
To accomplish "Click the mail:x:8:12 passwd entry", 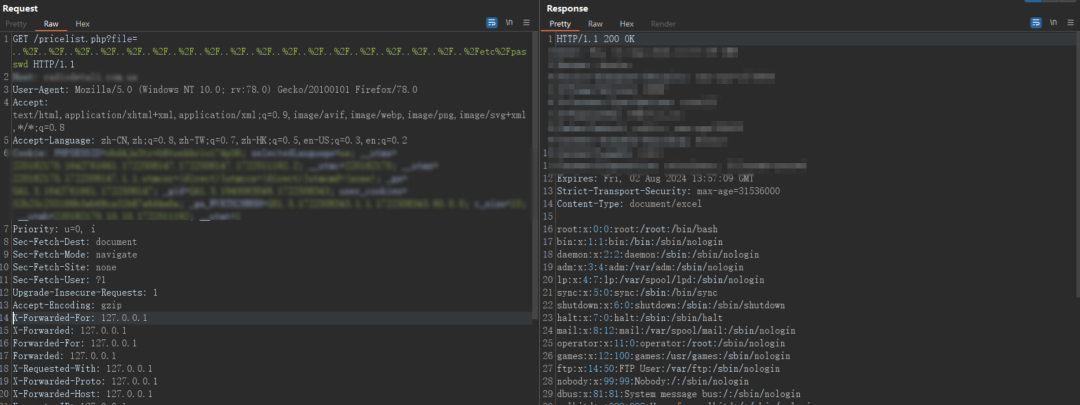I will click(x=675, y=331).
